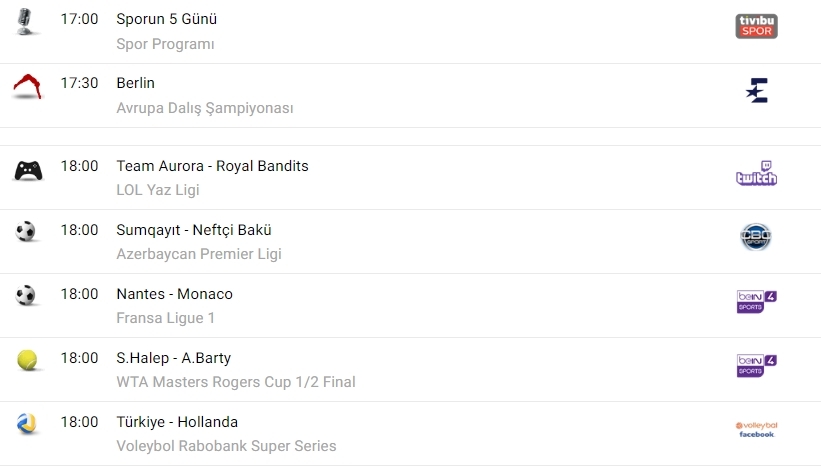Select the Nantes - Monaco listing
821x466 pixels.
coord(174,294)
